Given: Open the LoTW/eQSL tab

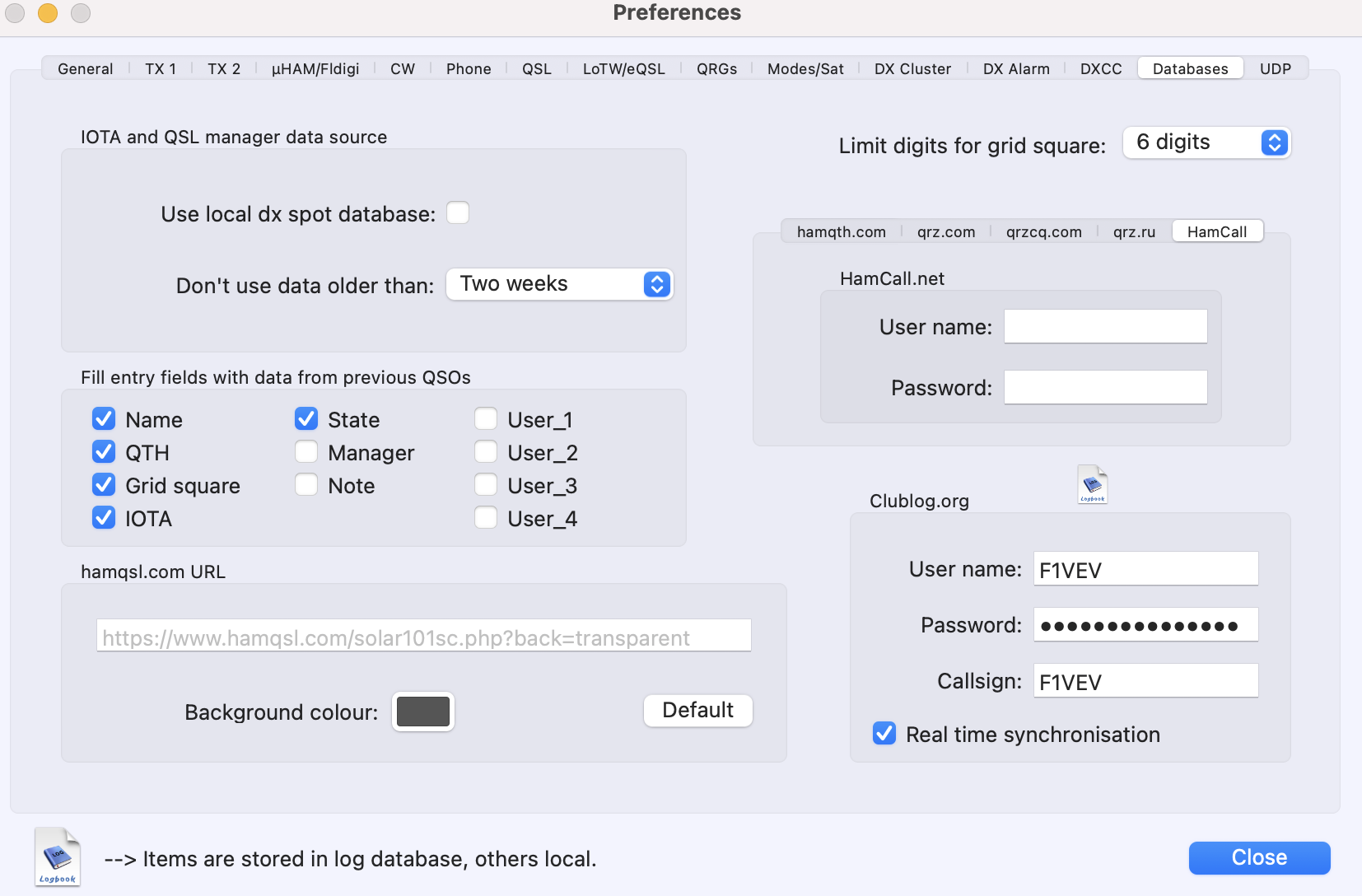Looking at the screenshot, I should click(623, 69).
